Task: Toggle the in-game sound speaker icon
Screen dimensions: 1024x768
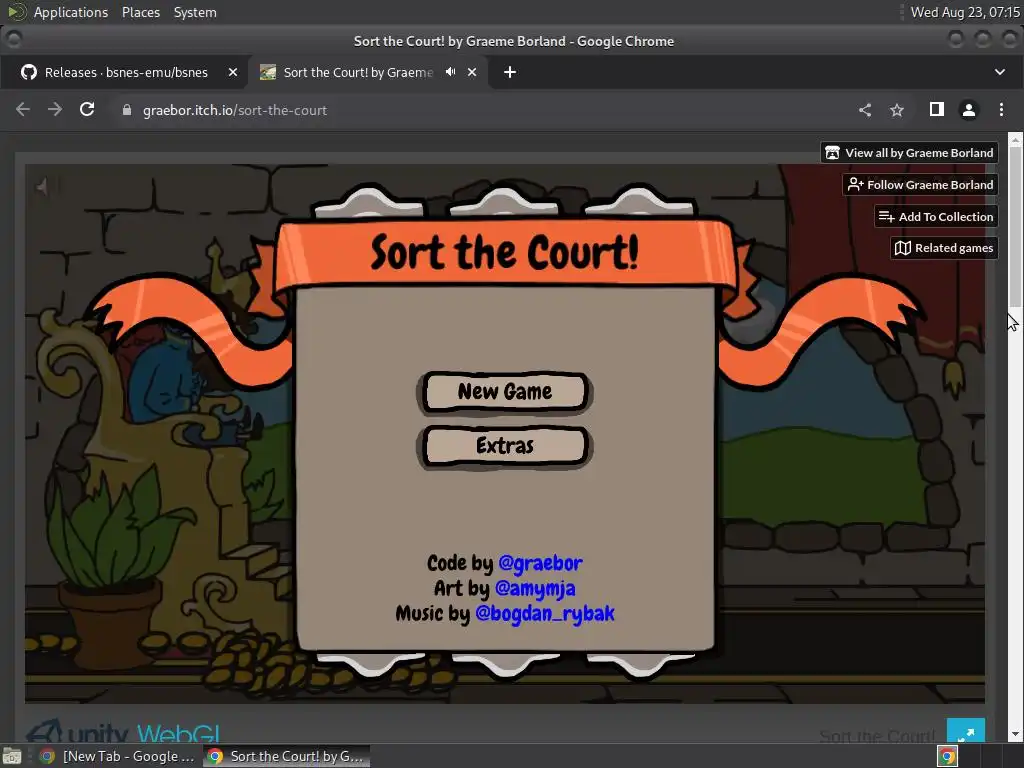Action: [44, 187]
